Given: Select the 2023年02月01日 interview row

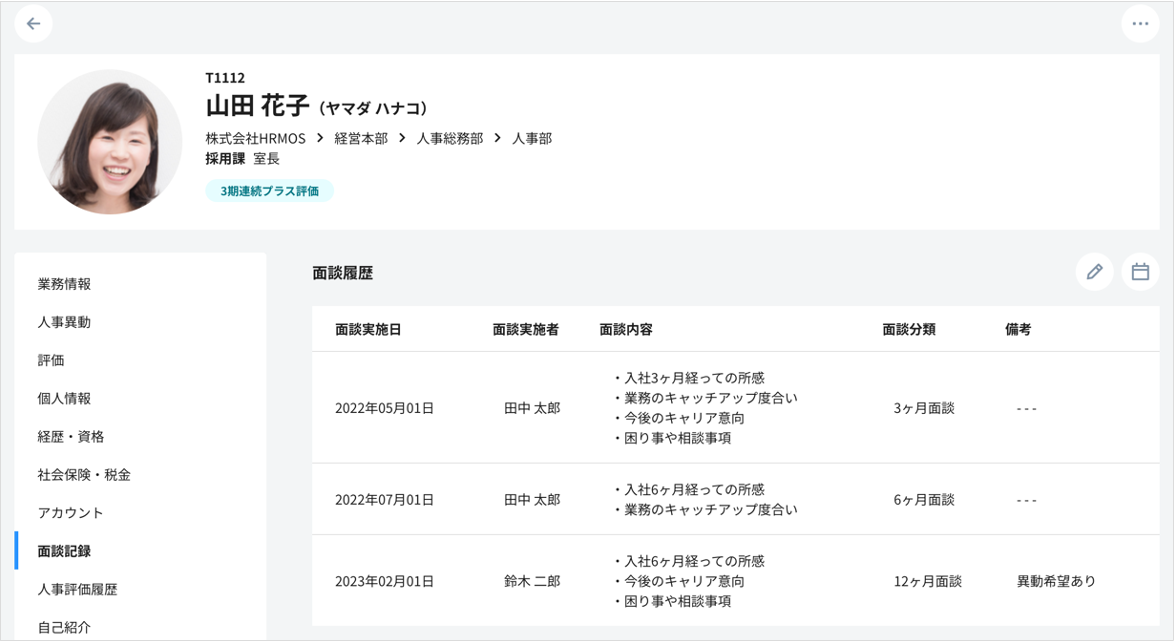Looking at the screenshot, I should coord(383,580).
